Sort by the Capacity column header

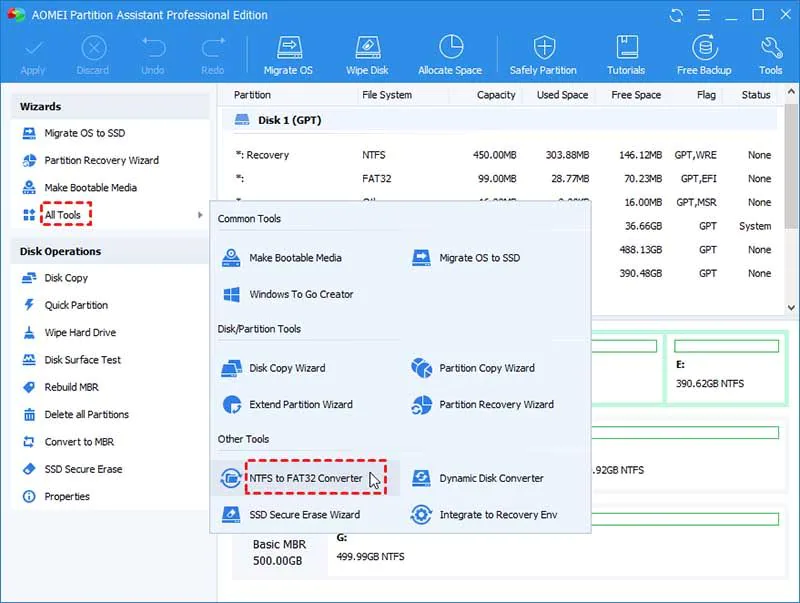click(496, 95)
